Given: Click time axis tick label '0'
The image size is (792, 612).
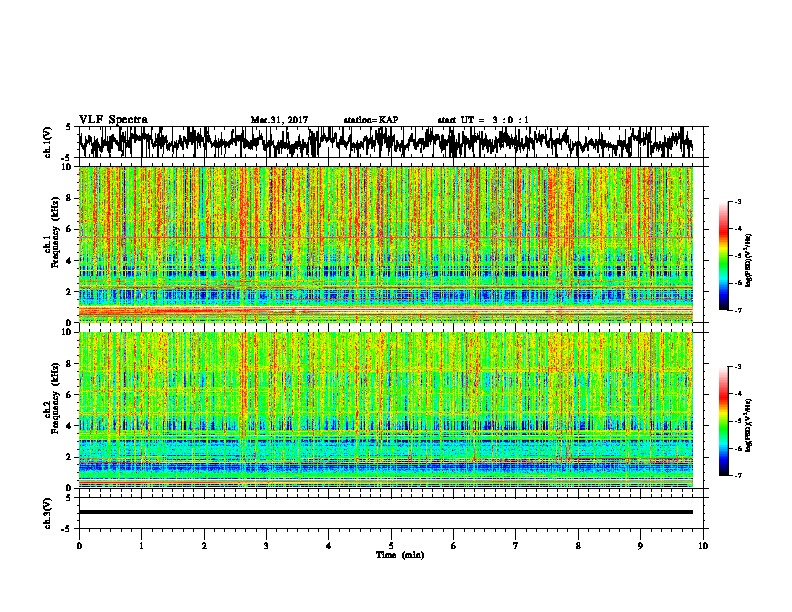Looking at the screenshot, I should 79,546.
